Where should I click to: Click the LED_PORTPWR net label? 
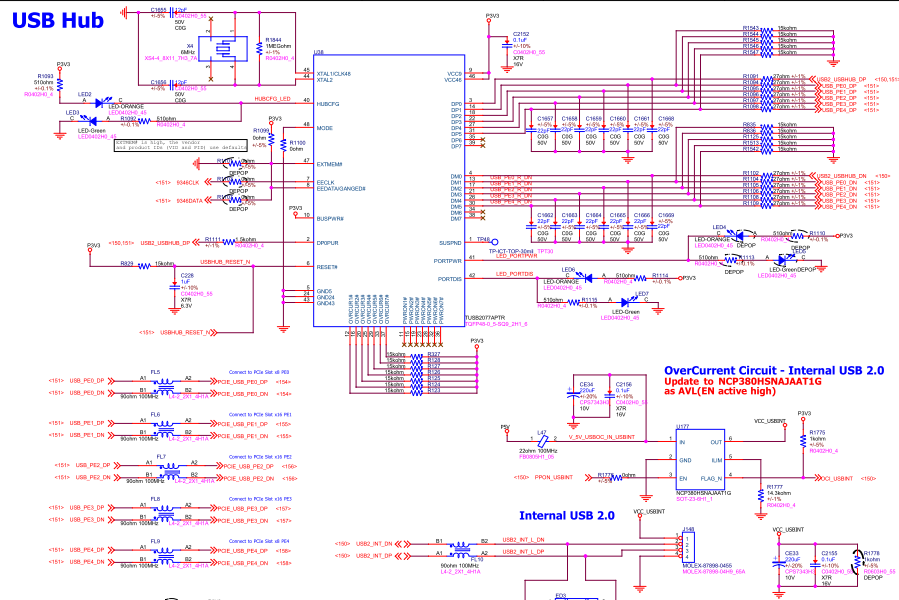click(x=517, y=256)
